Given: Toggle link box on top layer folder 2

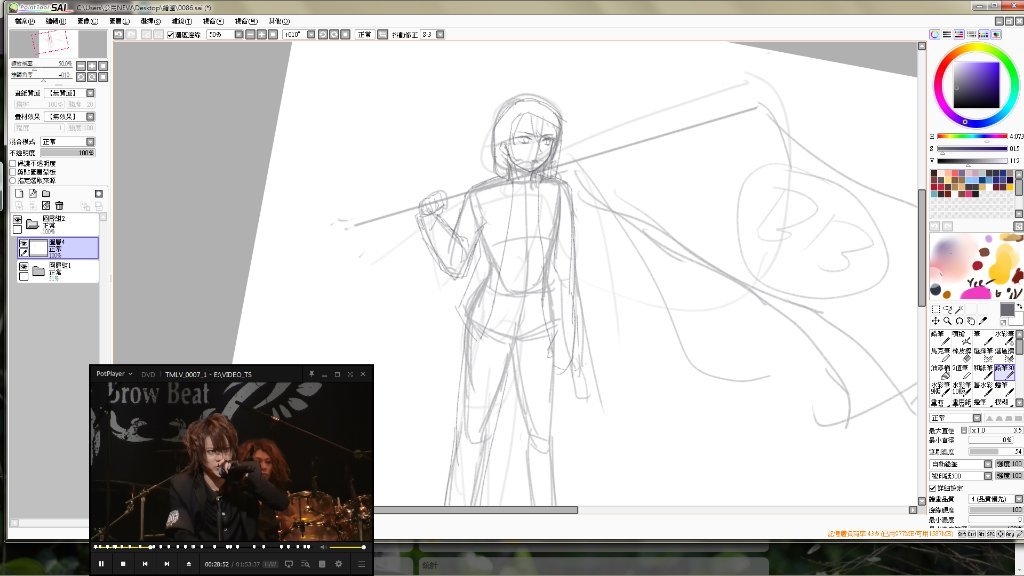Looking at the screenshot, I should [x=18, y=229].
